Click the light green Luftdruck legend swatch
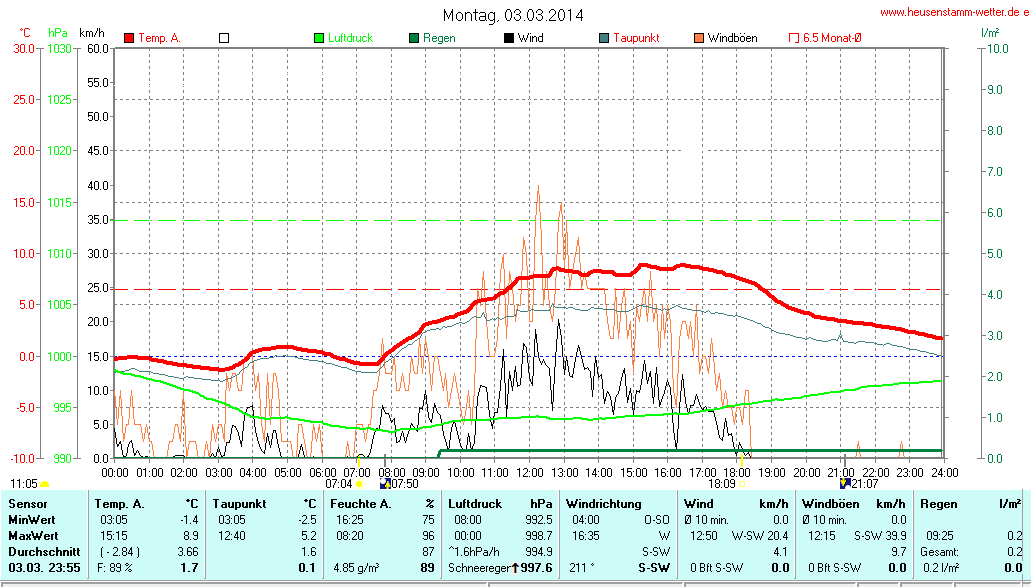 click(x=319, y=38)
